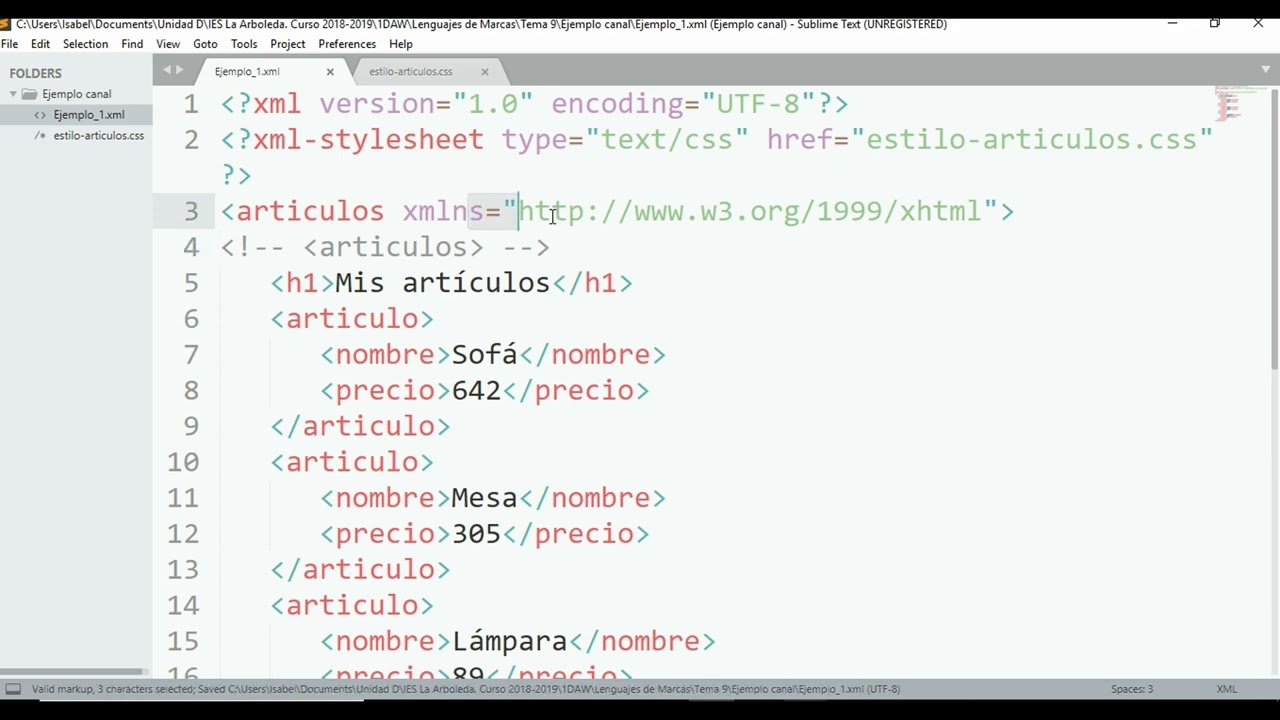Click the editor vertical scrollbar
Image resolution: width=1280 pixels, height=720 pixels.
(x=1274, y=230)
